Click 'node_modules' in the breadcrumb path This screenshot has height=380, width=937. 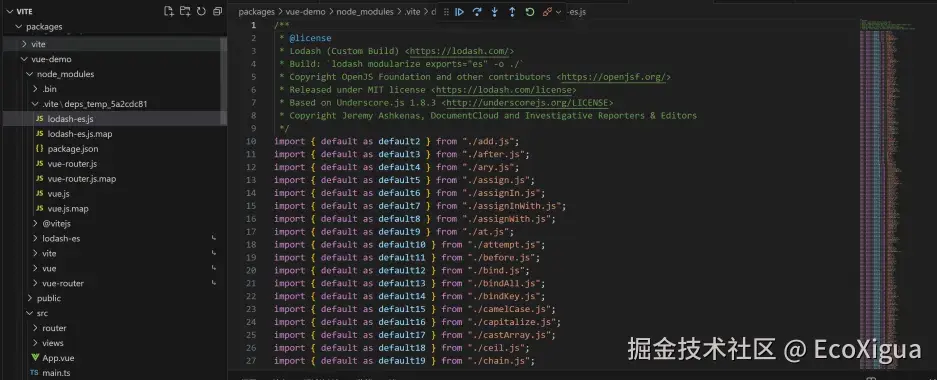pyautogui.click(x=365, y=11)
